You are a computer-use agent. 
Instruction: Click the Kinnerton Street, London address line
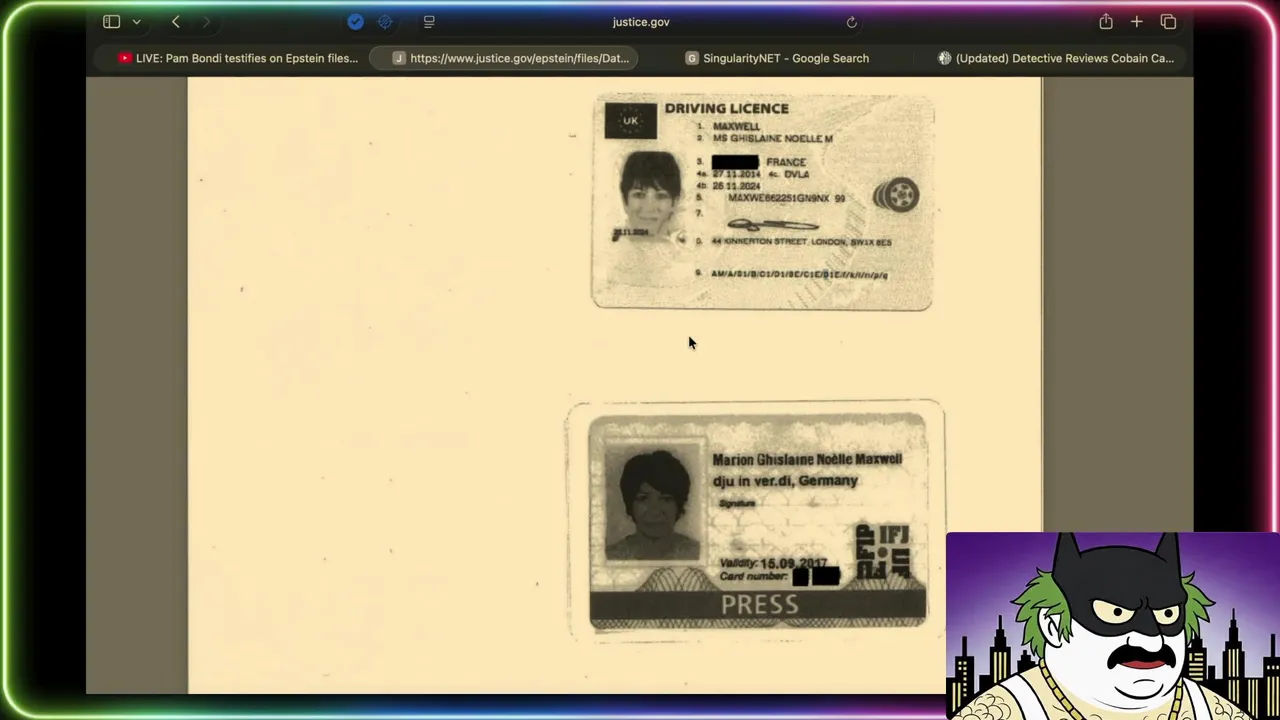pyautogui.click(x=801, y=242)
